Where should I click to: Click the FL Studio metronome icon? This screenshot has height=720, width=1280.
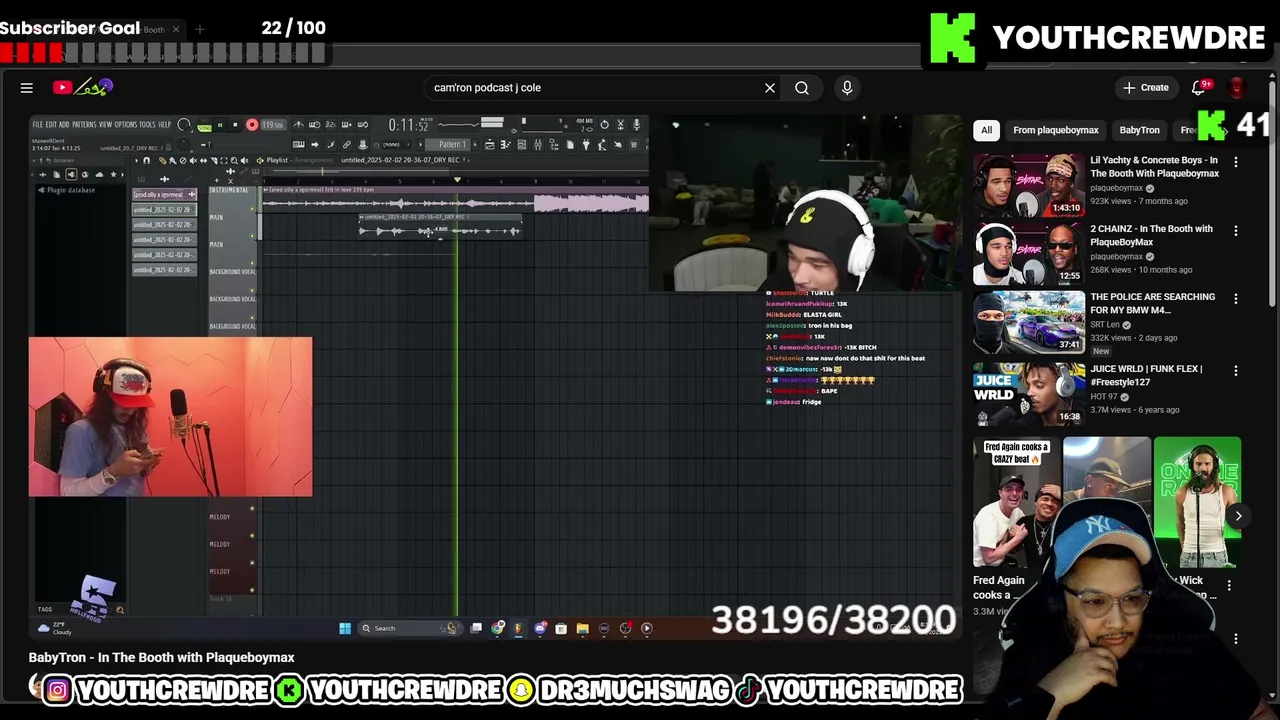tap(298, 124)
